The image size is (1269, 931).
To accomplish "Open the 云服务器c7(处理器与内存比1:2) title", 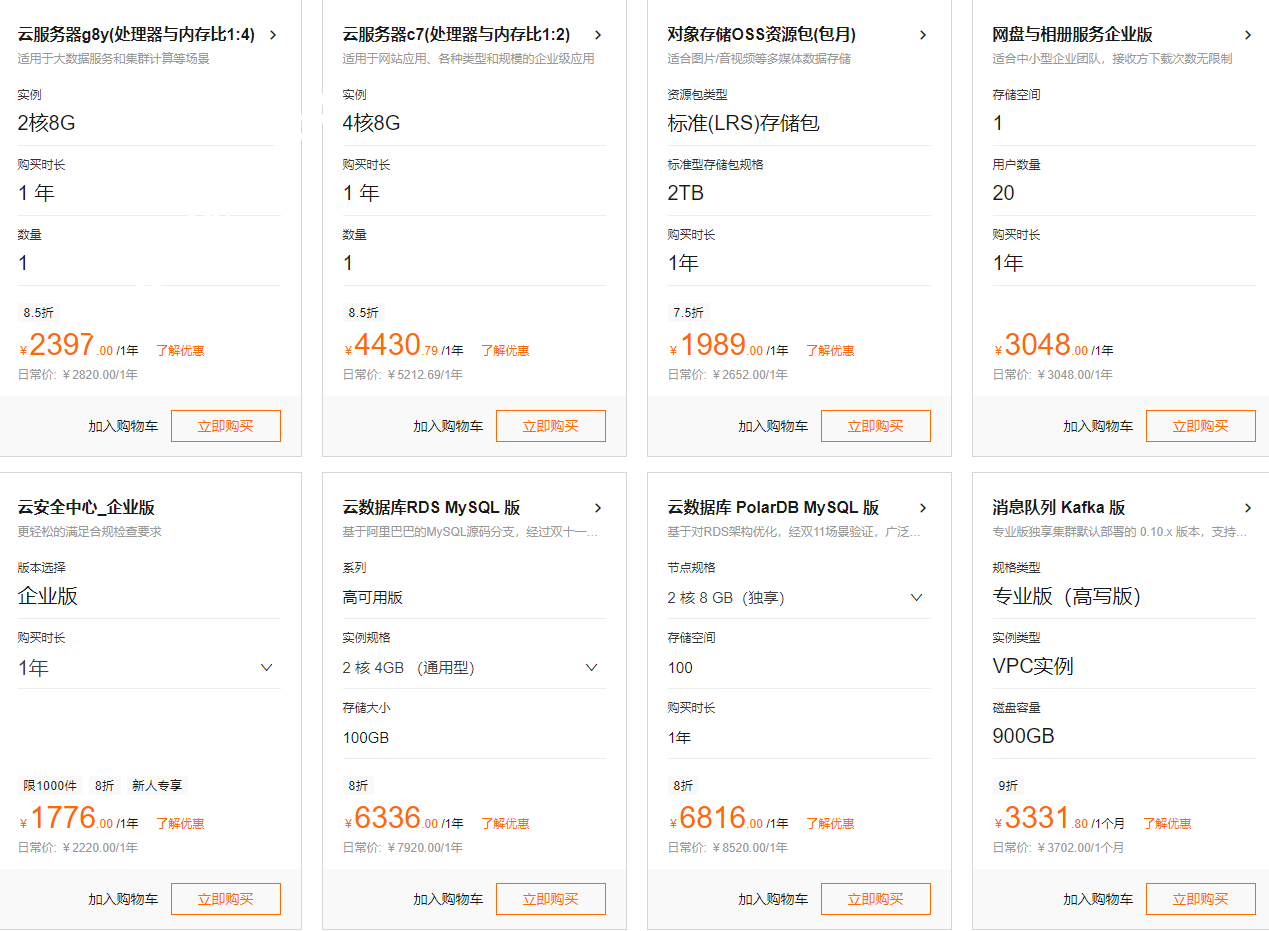I will (x=456, y=35).
